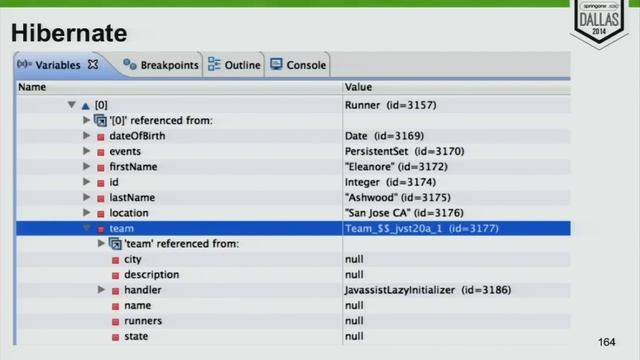Expand the dateOfBirth field
640x360 pixels.
[x=86, y=135]
